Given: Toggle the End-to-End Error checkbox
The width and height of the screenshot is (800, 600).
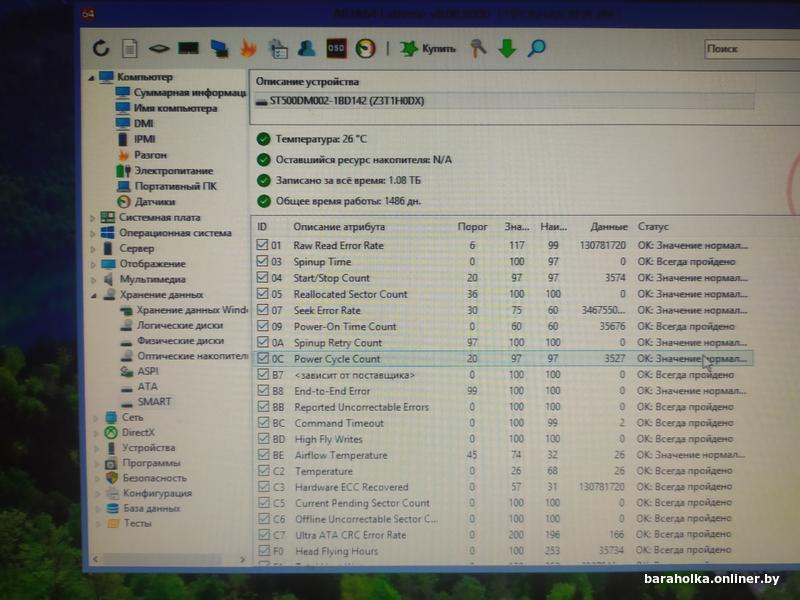Looking at the screenshot, I should pos(263,391).
